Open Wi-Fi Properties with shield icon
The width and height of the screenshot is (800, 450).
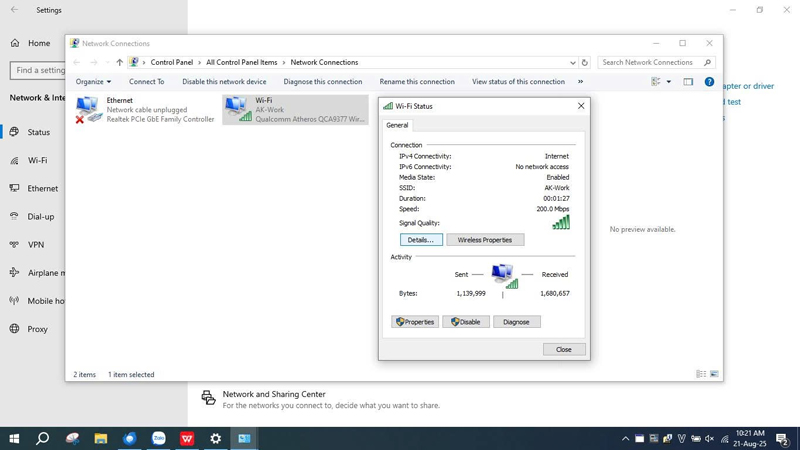(415, 322)
